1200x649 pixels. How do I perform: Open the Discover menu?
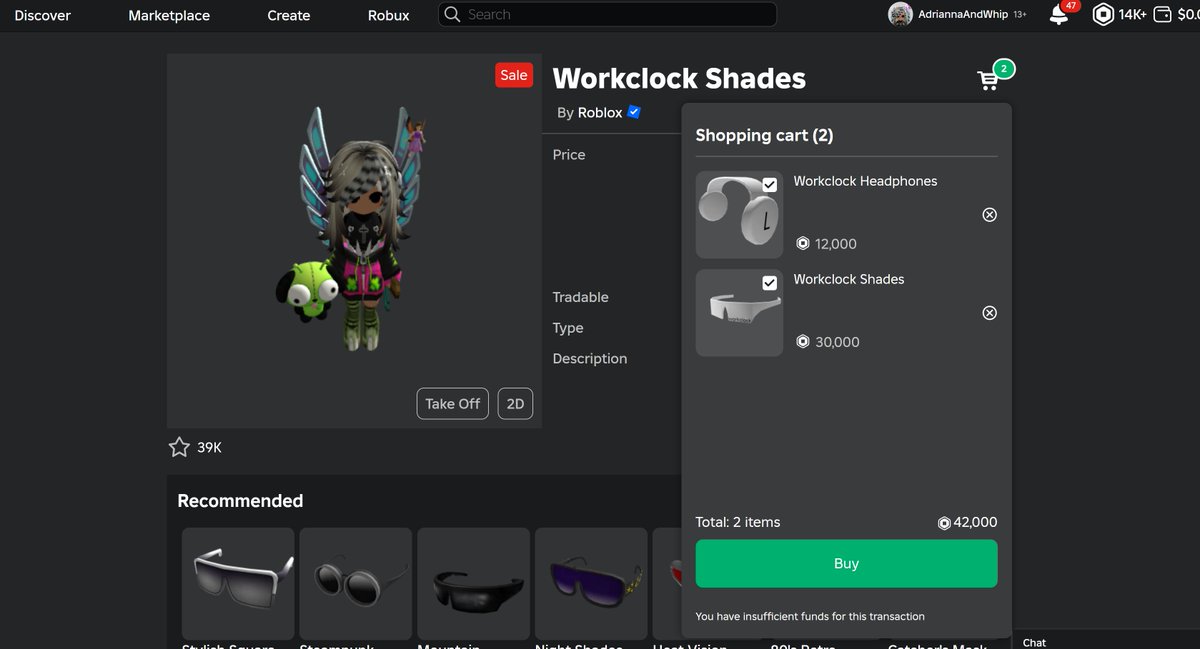(42, 15)
